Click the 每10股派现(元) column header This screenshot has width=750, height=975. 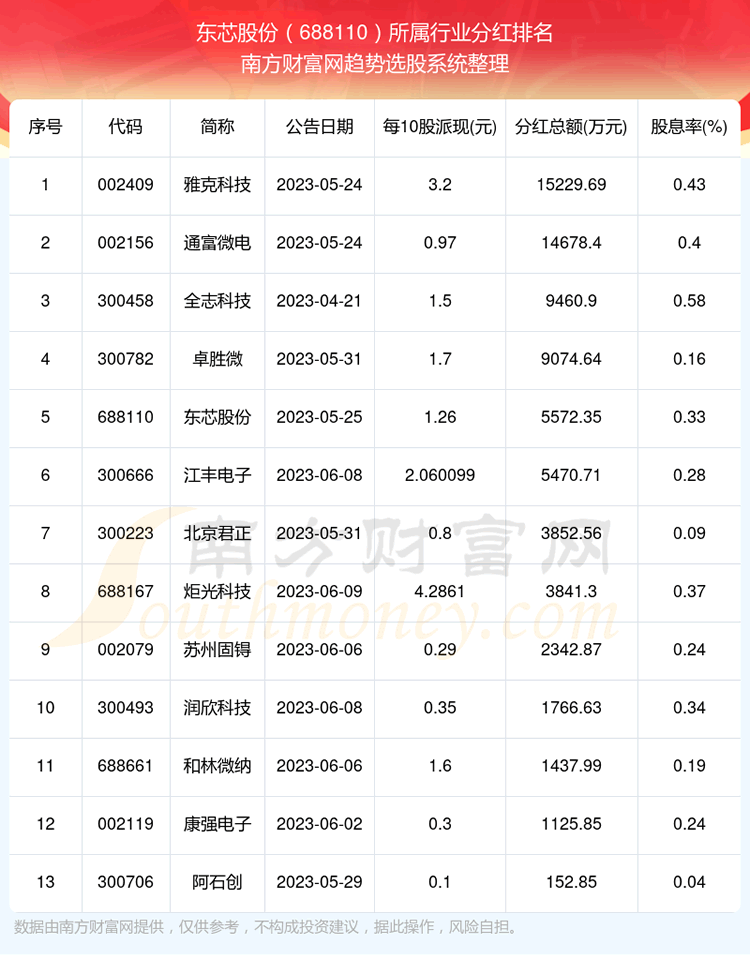tap(439, 127)
